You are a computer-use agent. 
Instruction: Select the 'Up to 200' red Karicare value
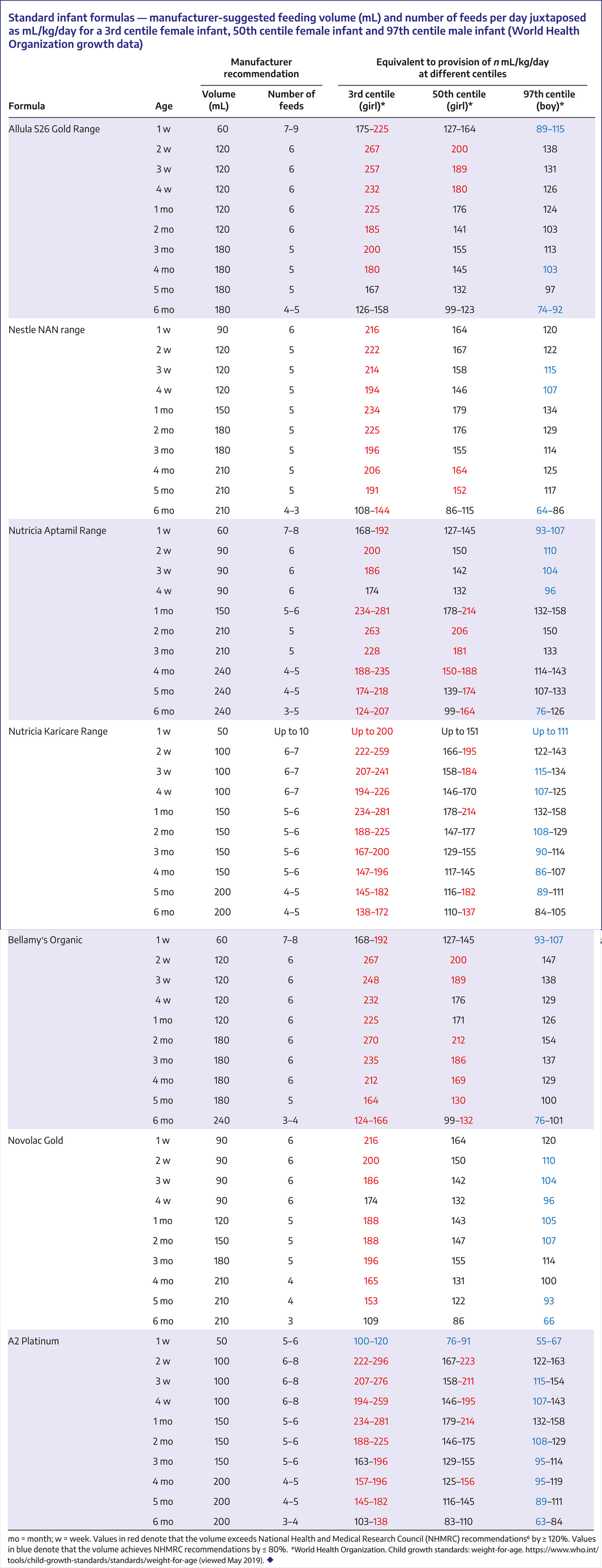(x=372, y=731)
